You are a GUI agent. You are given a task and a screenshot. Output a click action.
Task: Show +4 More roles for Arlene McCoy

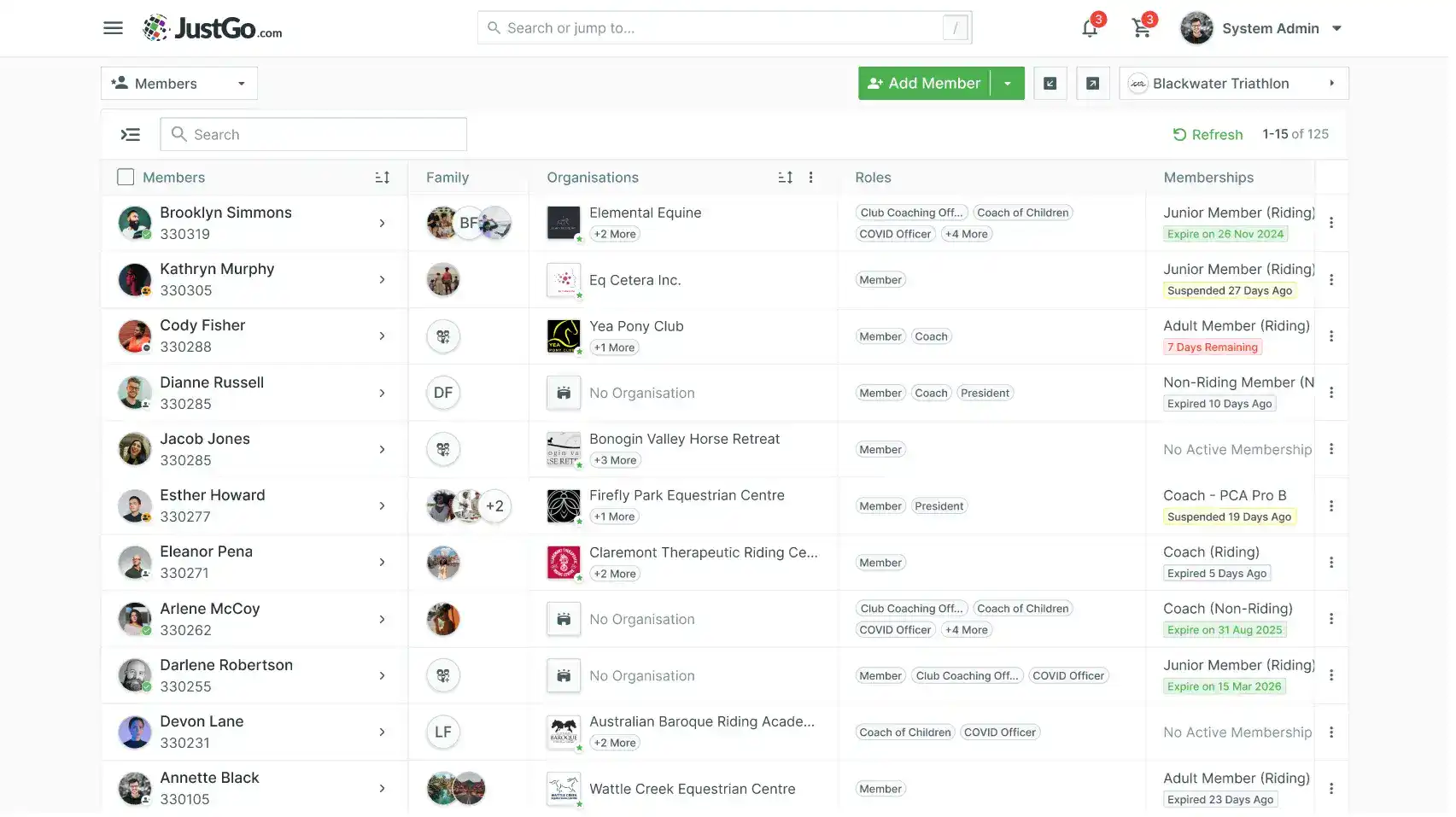tap(967, 630)
